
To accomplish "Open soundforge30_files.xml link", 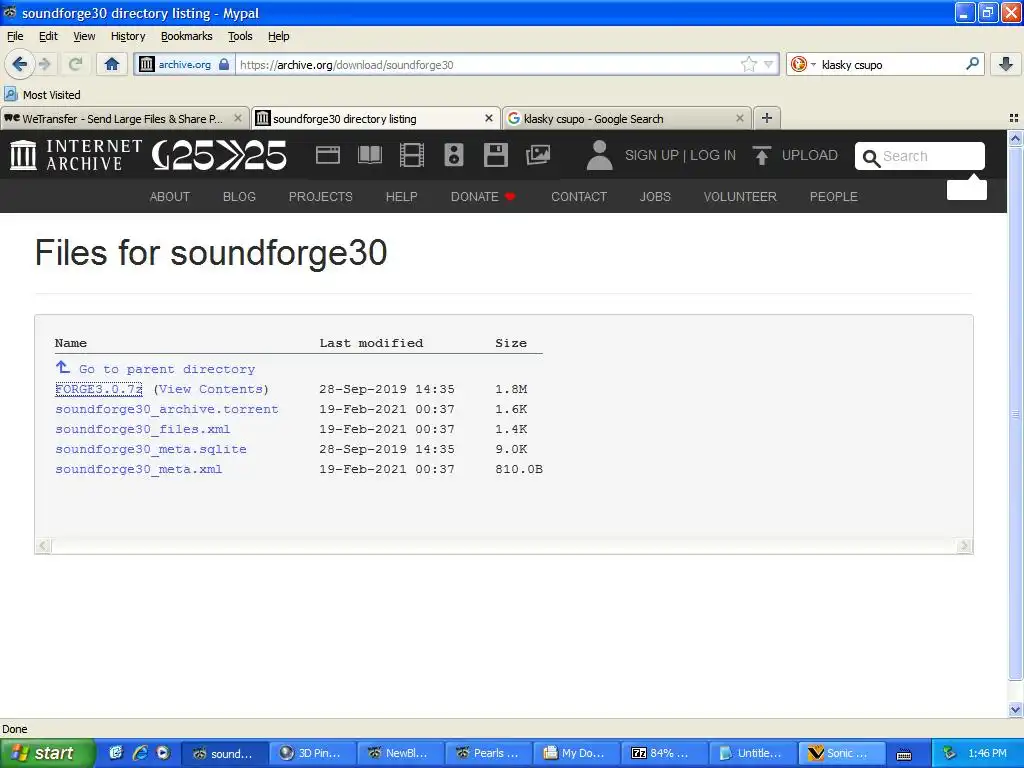I will [x=142, y=429].
